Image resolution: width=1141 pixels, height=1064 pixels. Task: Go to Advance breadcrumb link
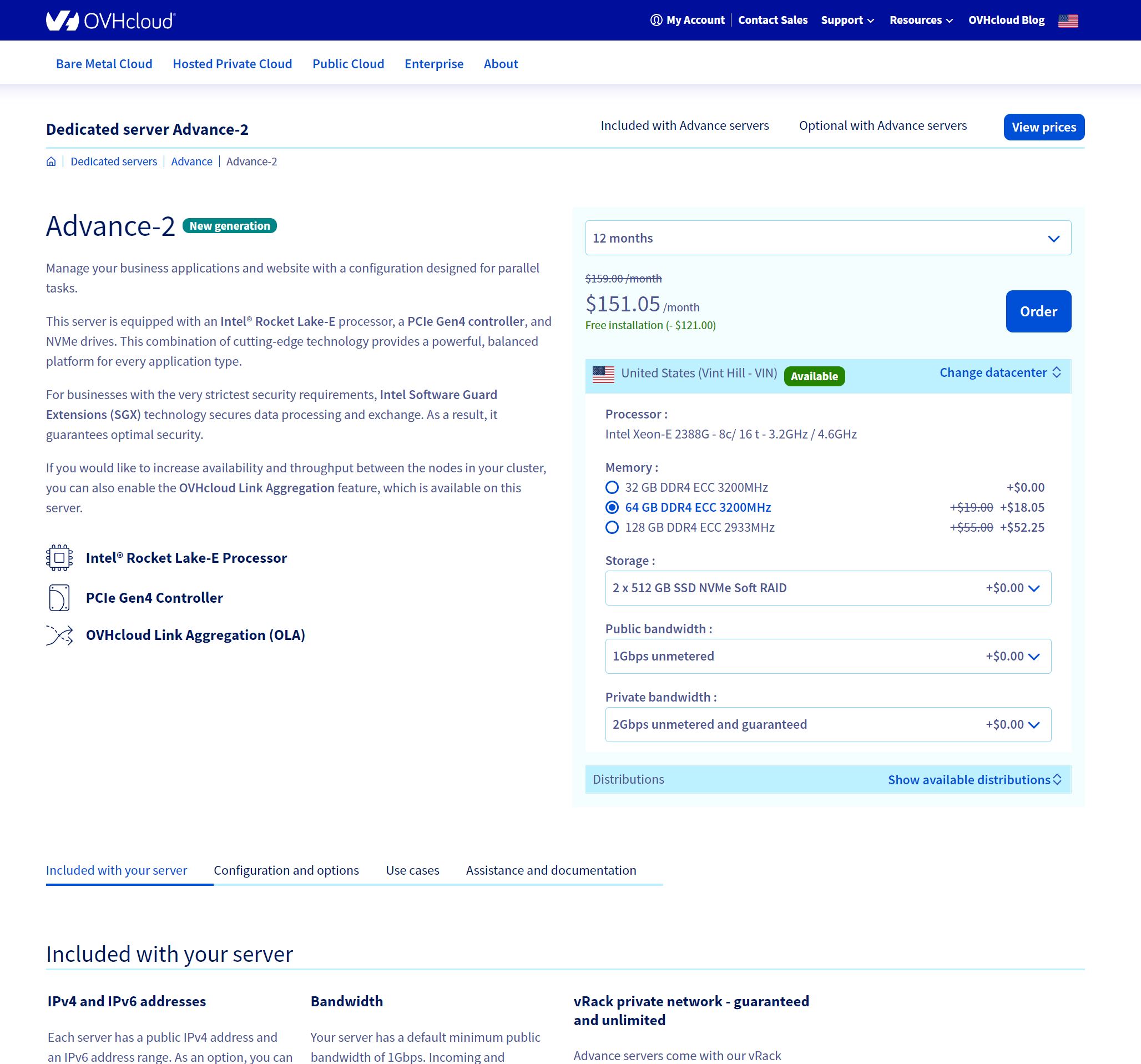pyautogui.click(x=191, y=162)
